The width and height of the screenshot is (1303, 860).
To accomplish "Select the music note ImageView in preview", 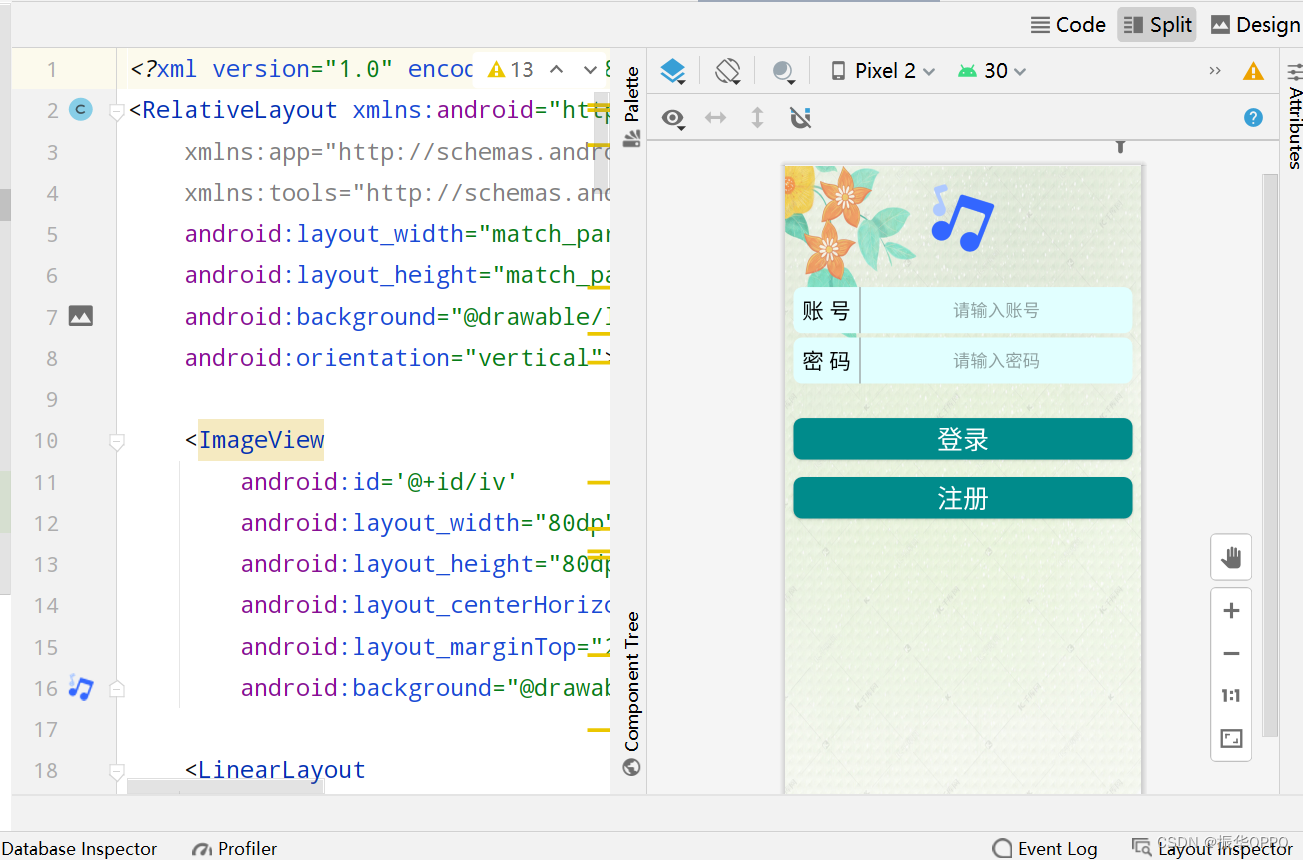I will 962,218.
